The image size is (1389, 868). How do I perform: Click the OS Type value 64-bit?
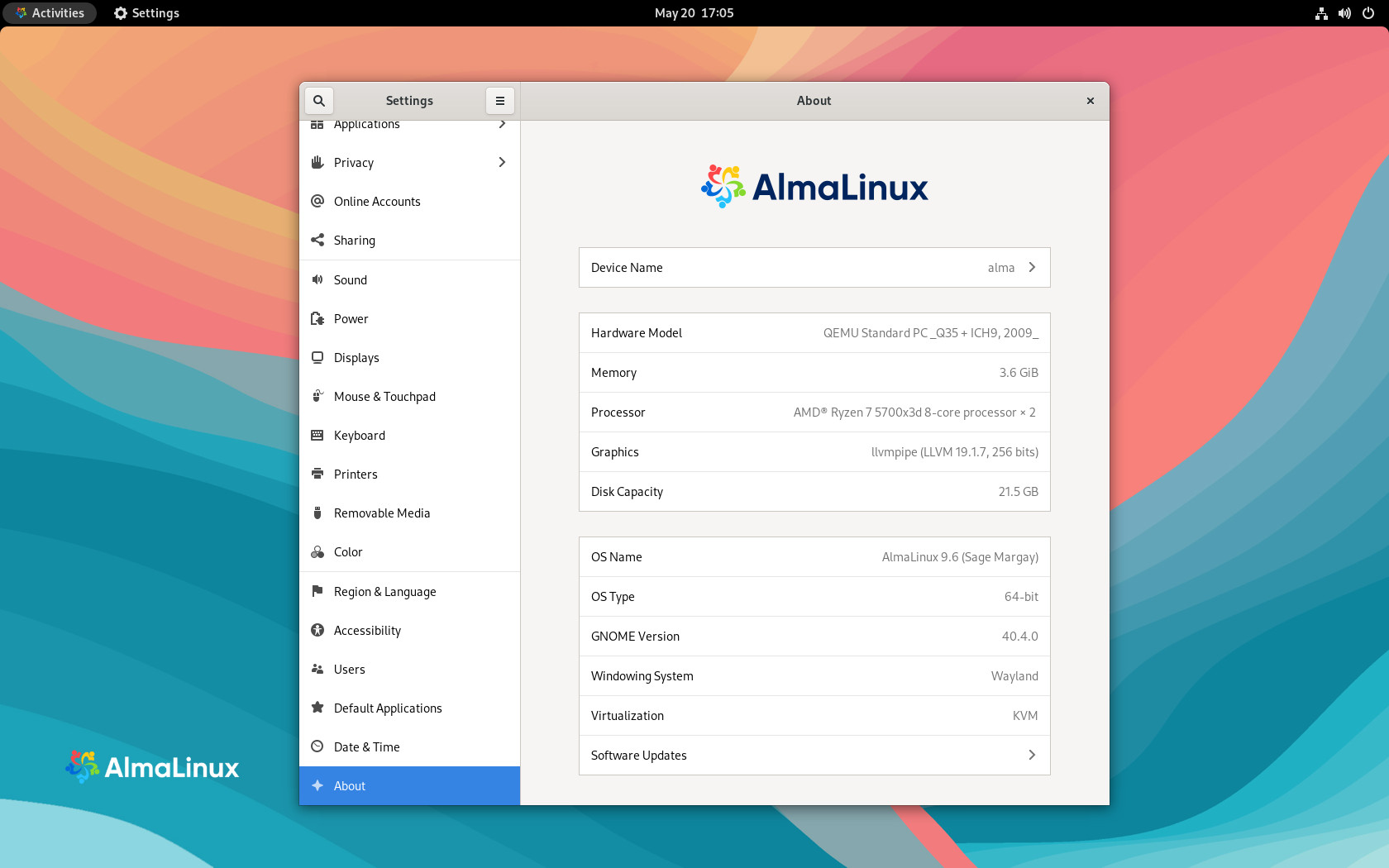coord(1021,596)
